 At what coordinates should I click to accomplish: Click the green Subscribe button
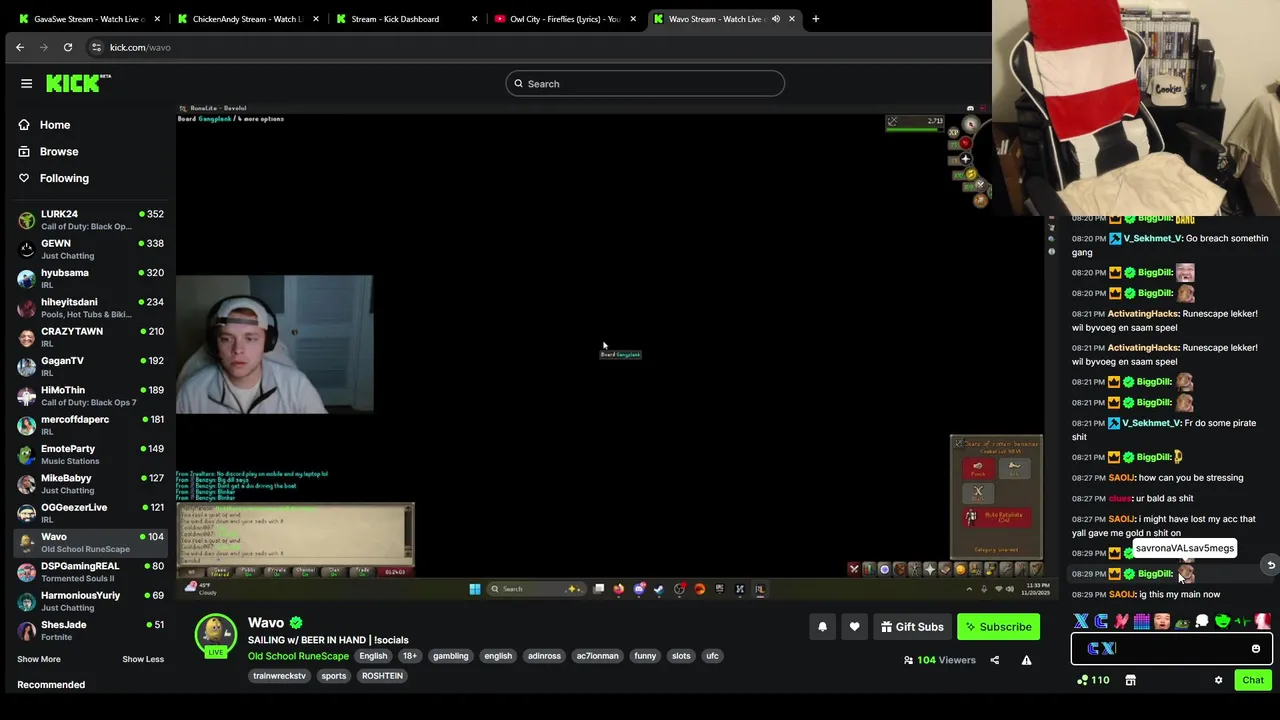click(x=998, y=627)
